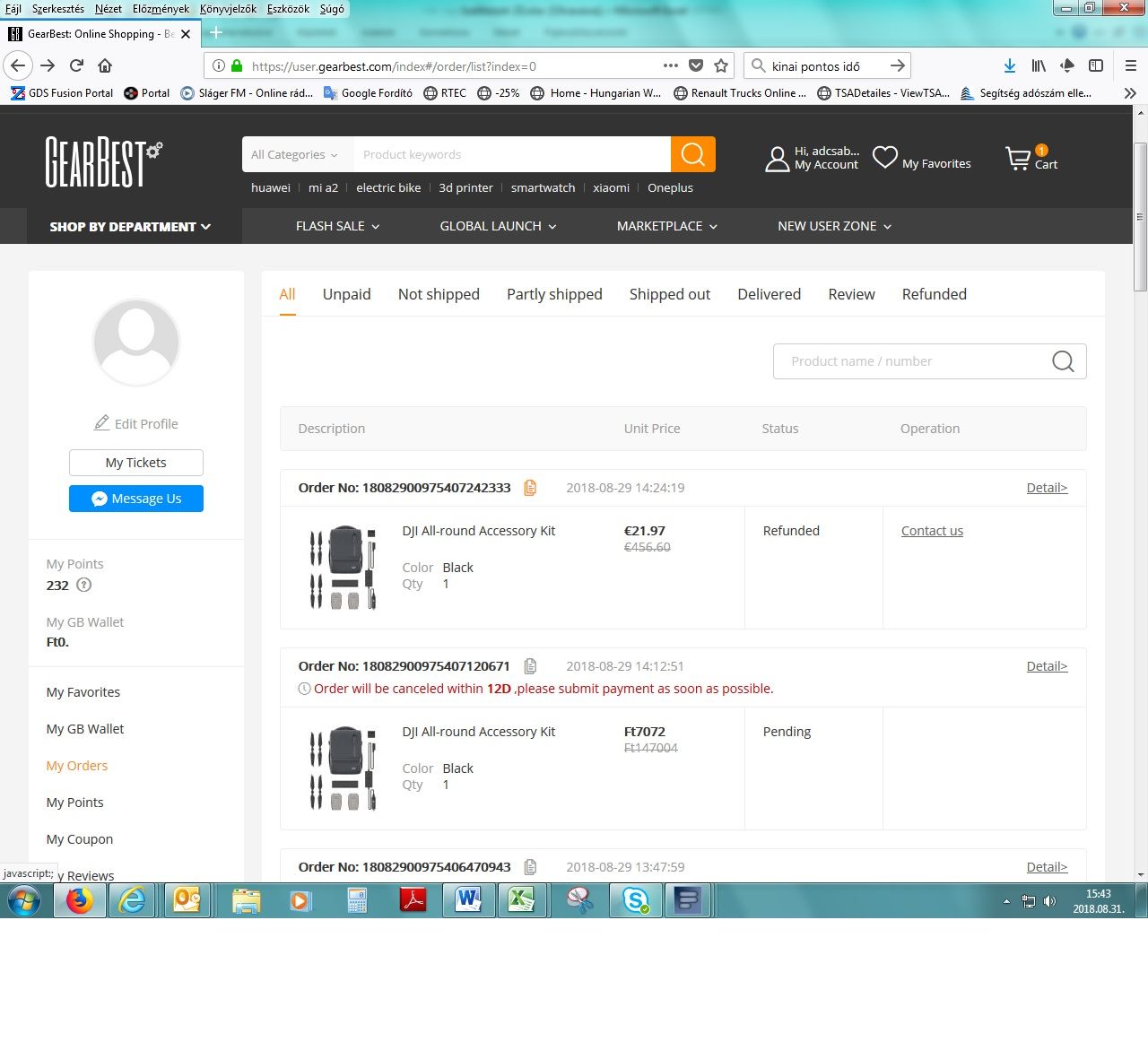Click the Product keywords search field
The height and width of the screenshot is (1059, 1148).
pyautogui.click(x=511, y=154)
